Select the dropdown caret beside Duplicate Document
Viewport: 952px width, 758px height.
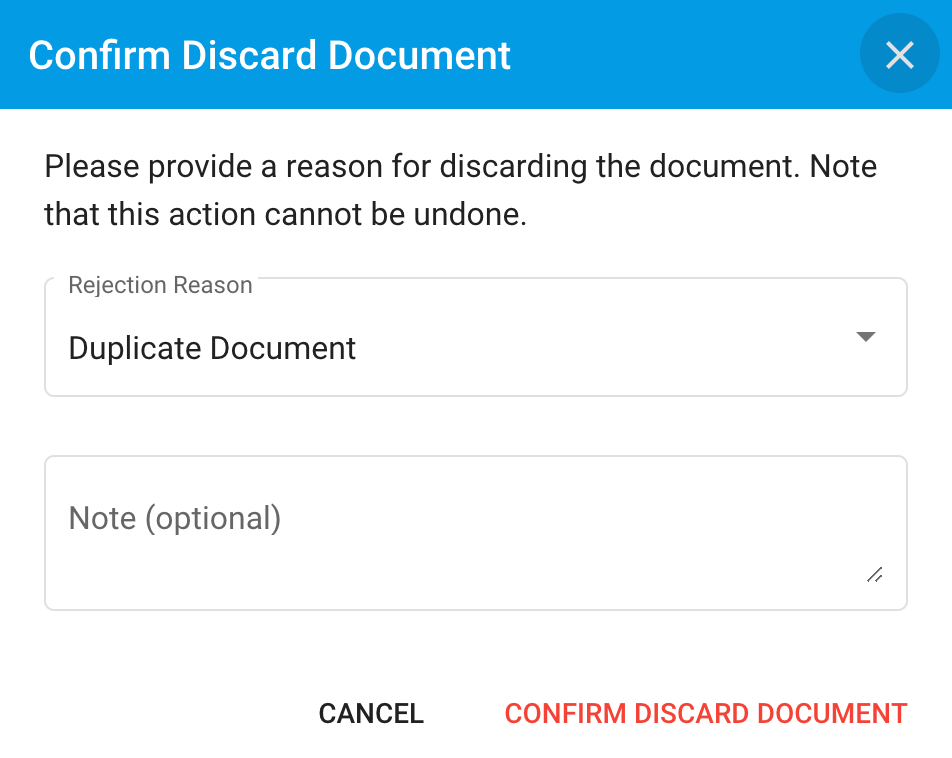(866, 337)
